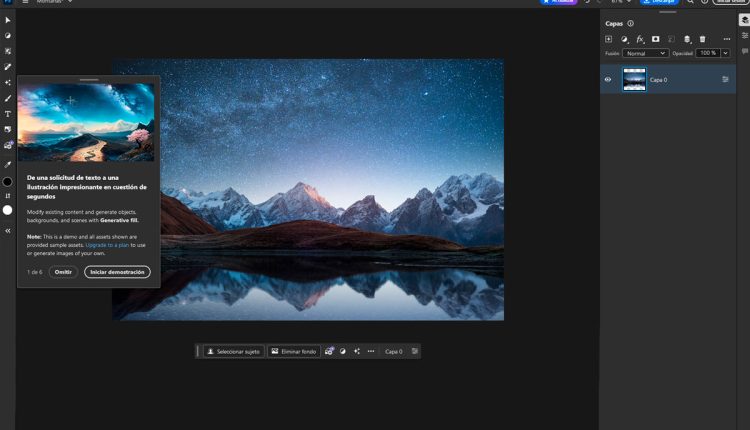The width and height of the screenshot is (750, 430).
Task: Add a layer mask in Capas panel
Action: pyautogui.click(x=656, y=39)
